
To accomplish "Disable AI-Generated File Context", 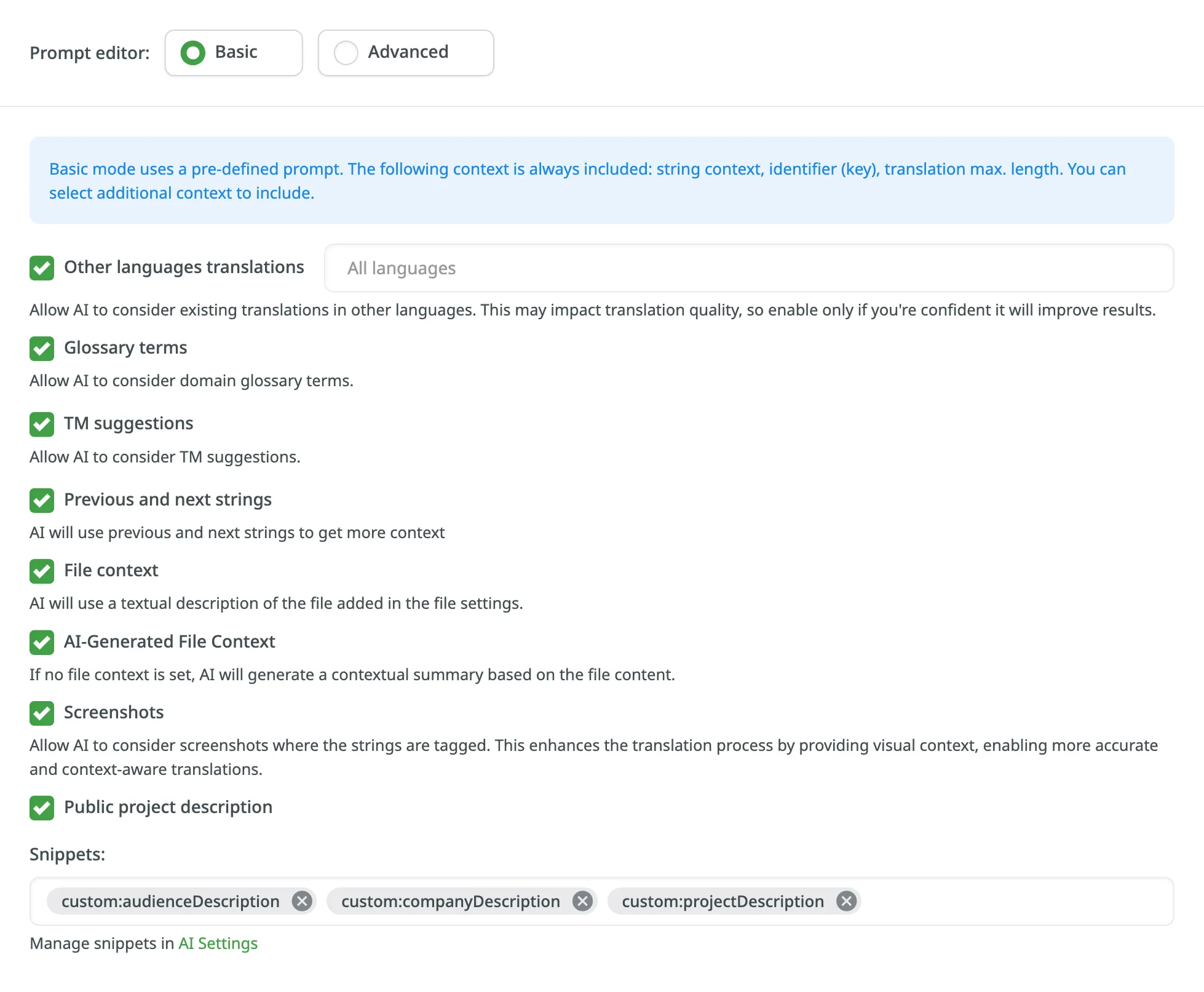I will point(42,643).
